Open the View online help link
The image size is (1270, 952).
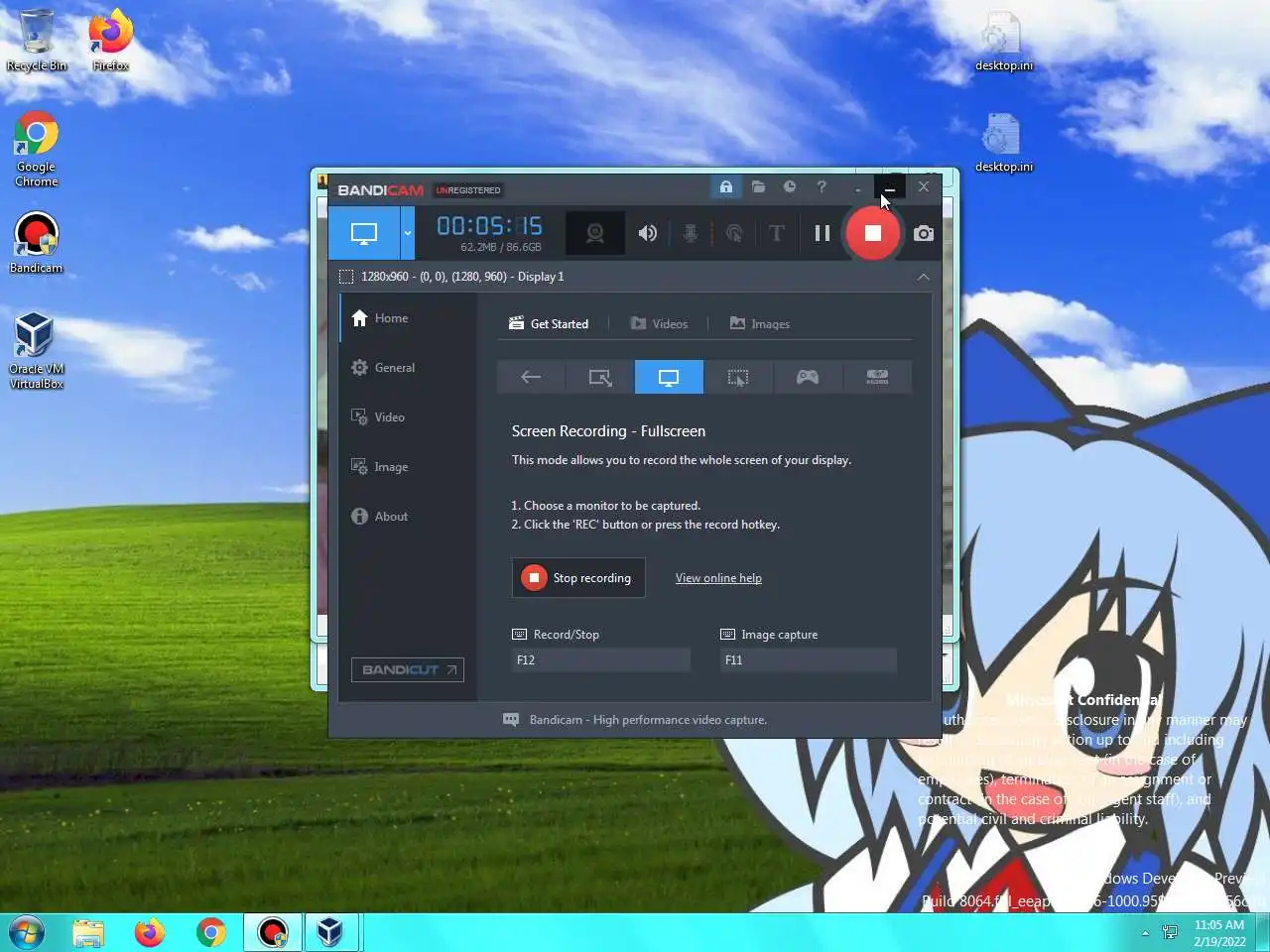point(718,578)
